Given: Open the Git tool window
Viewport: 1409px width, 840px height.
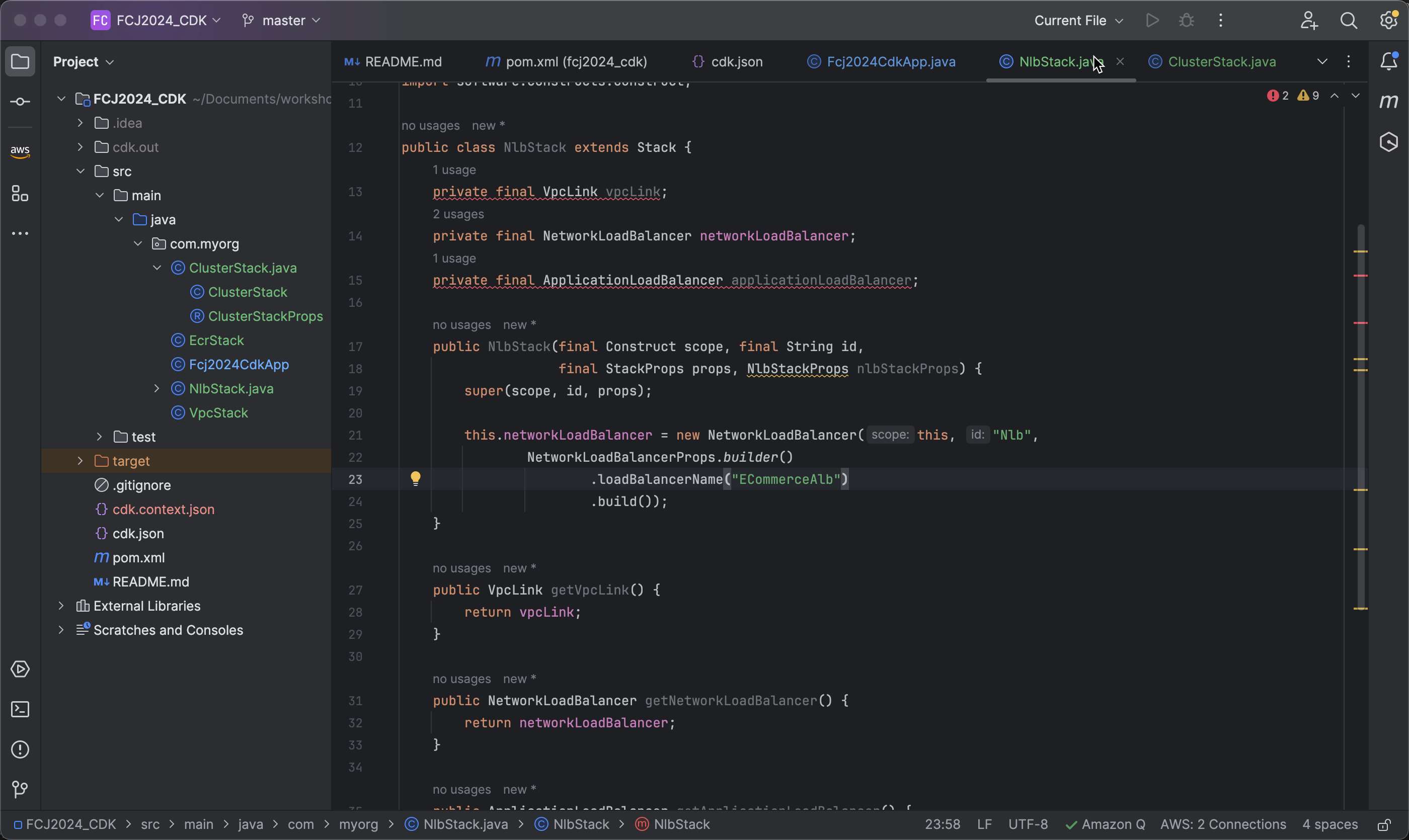Looking at the screenshot, I should (21, 789).
